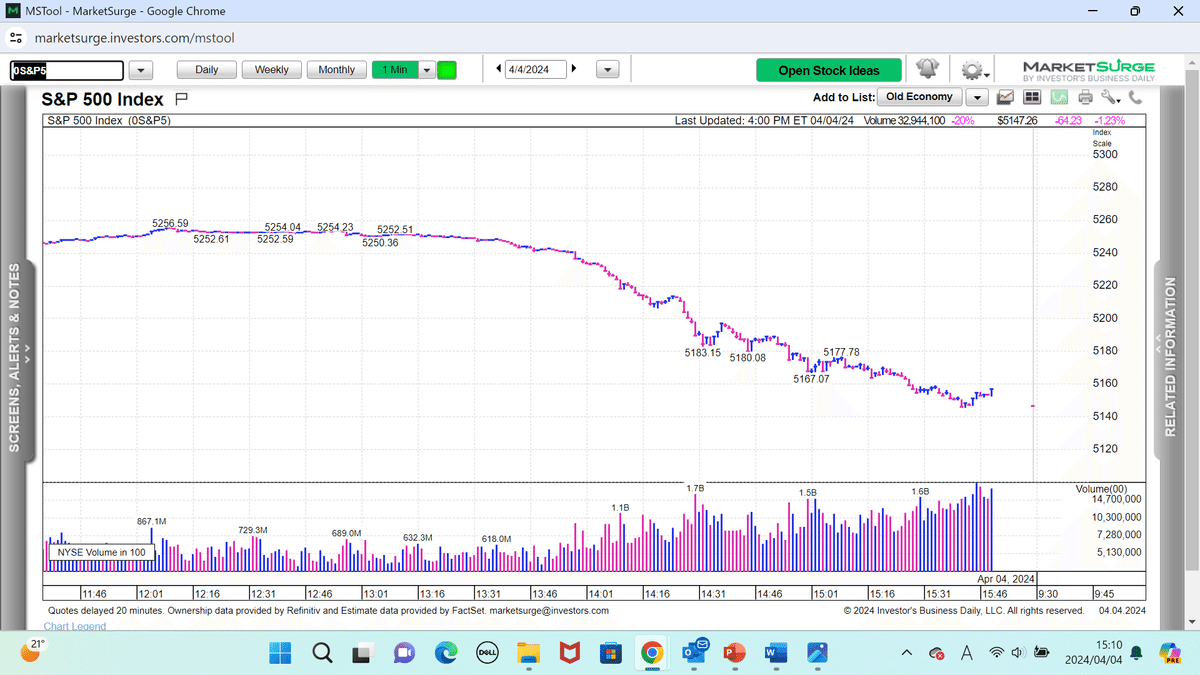Click the flag icon beside S&P 500 Index

click(182, 99)
